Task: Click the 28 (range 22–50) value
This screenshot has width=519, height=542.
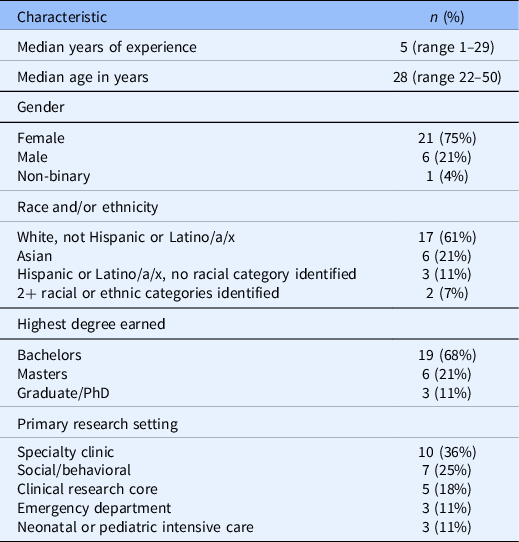Action: click(x=447, y=77)
